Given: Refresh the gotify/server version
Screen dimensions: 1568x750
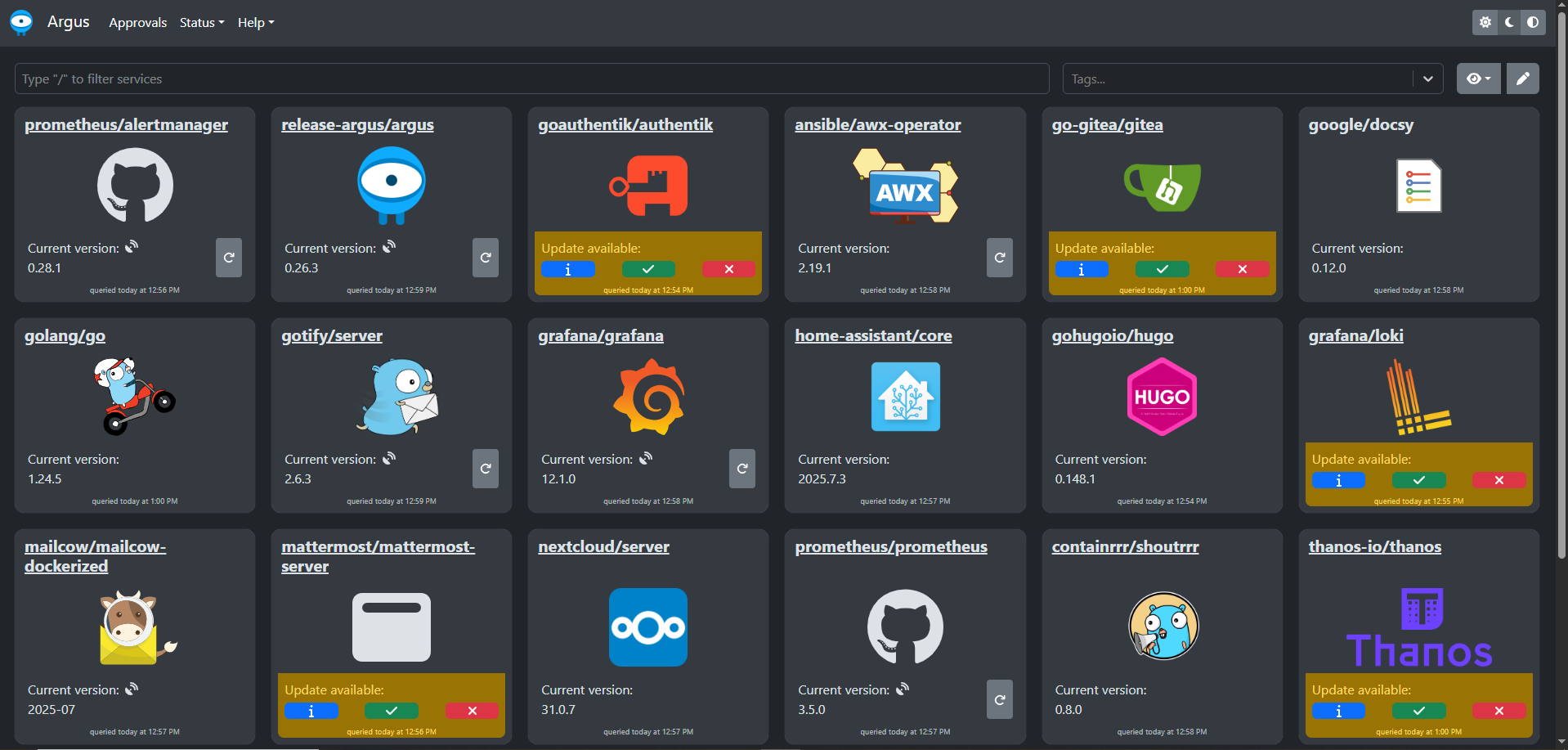Looking at the screenshot, I should pyautogui.click(x=486, y=469).
